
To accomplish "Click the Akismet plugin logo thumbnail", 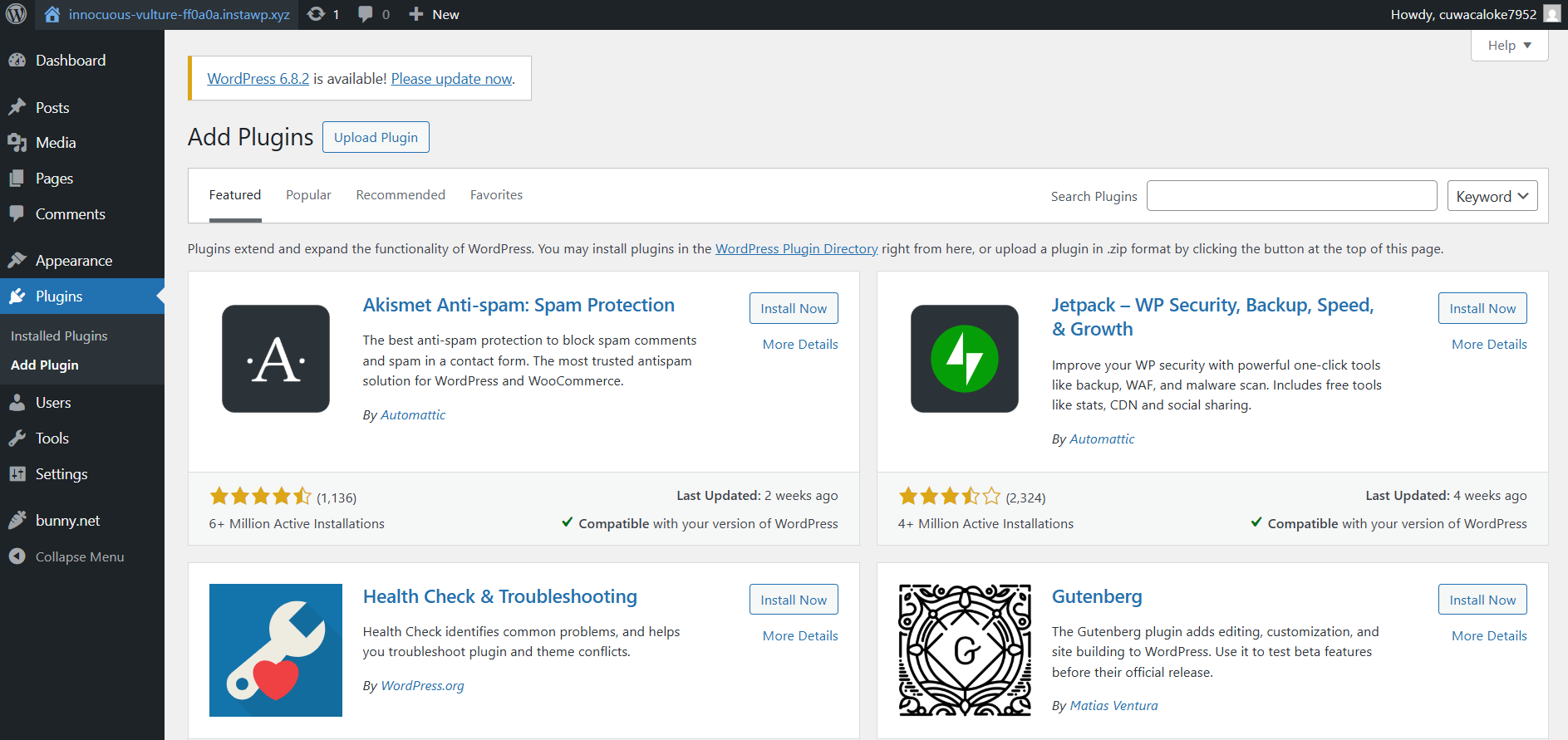I will click(276, 359).
